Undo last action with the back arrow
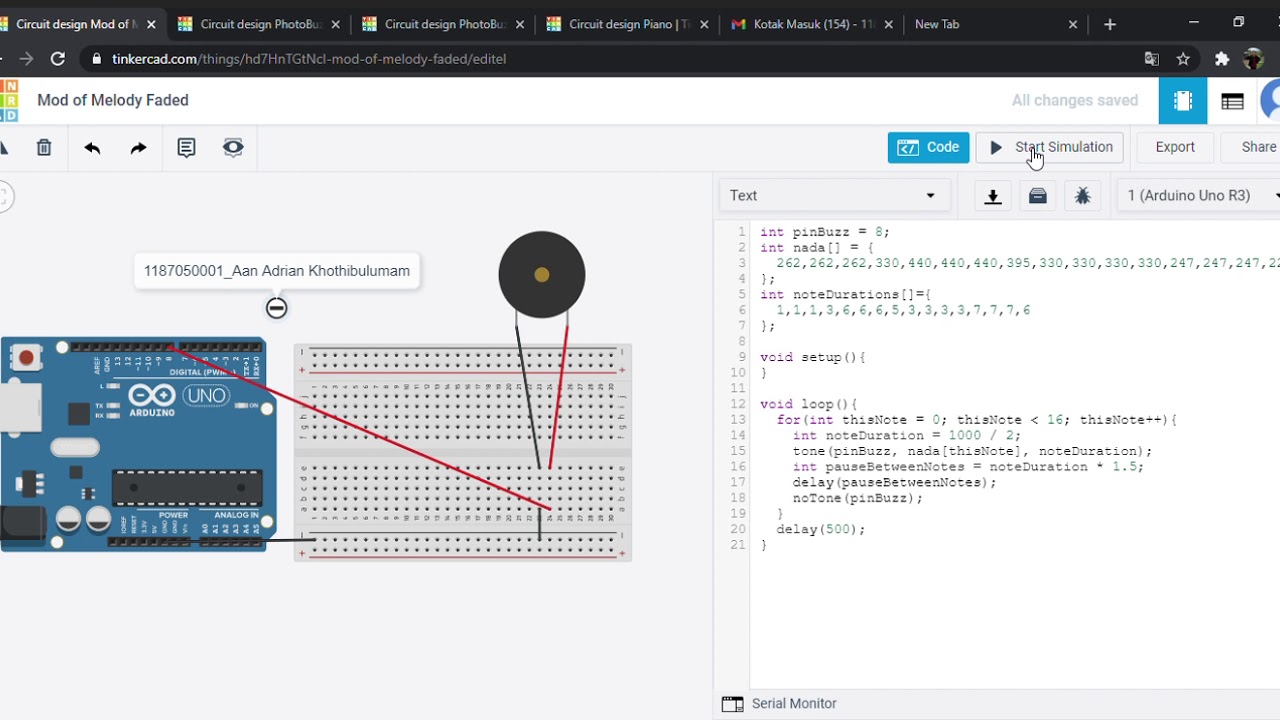This screenshot has width=1280, height=720. click(x=92, y=148)
